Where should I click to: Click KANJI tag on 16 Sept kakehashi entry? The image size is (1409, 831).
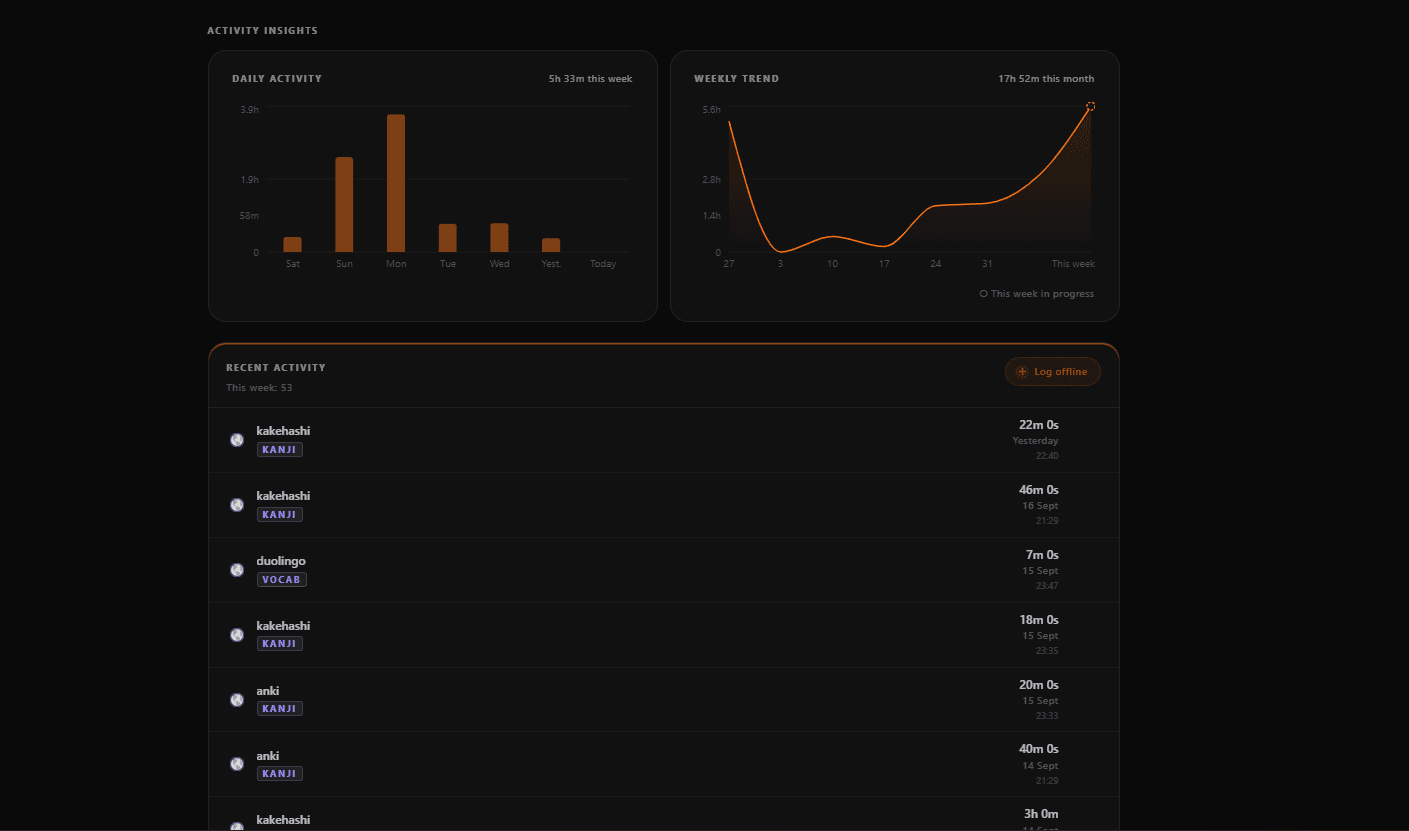tap(280, 514)
